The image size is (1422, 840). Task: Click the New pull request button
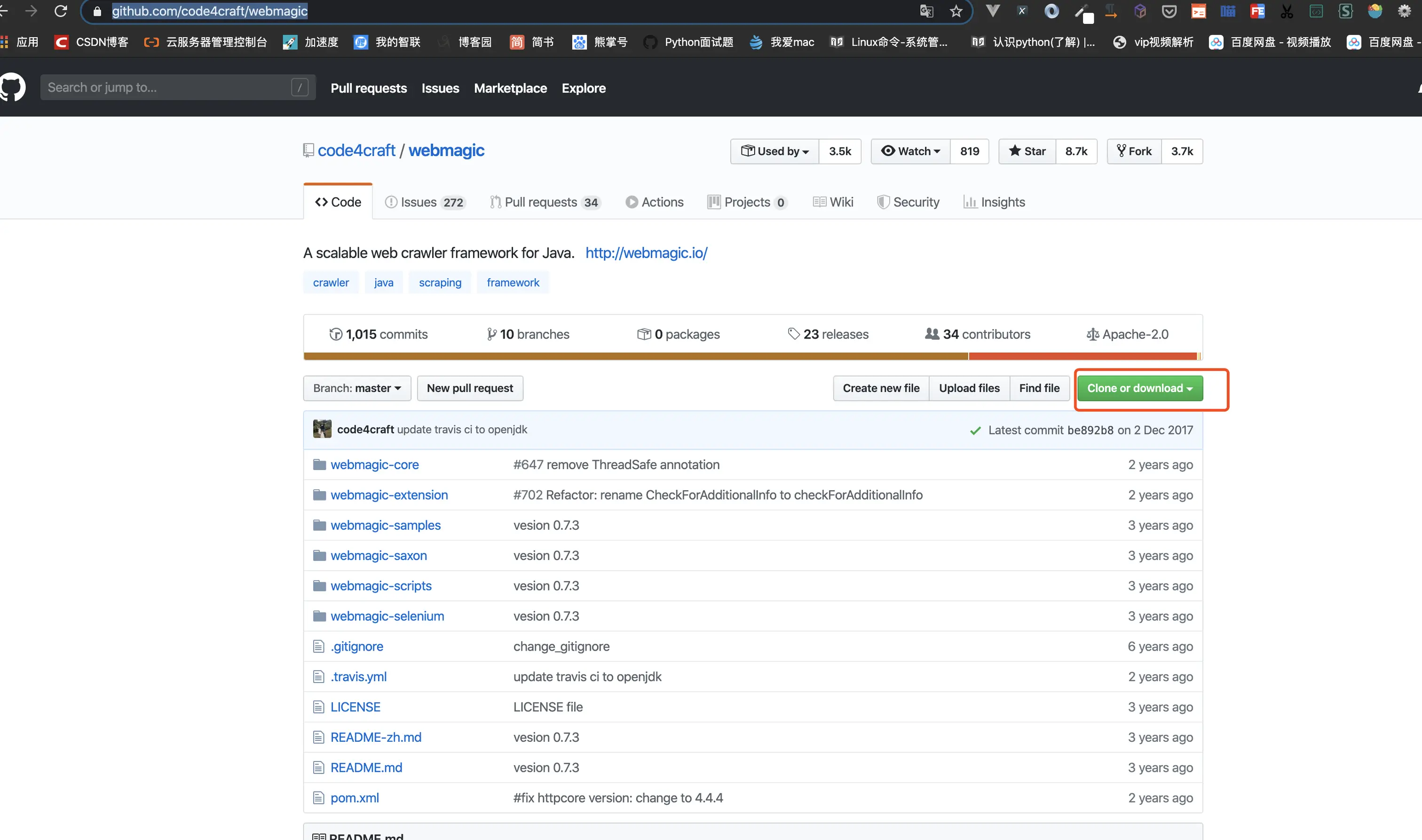[469, 388]
